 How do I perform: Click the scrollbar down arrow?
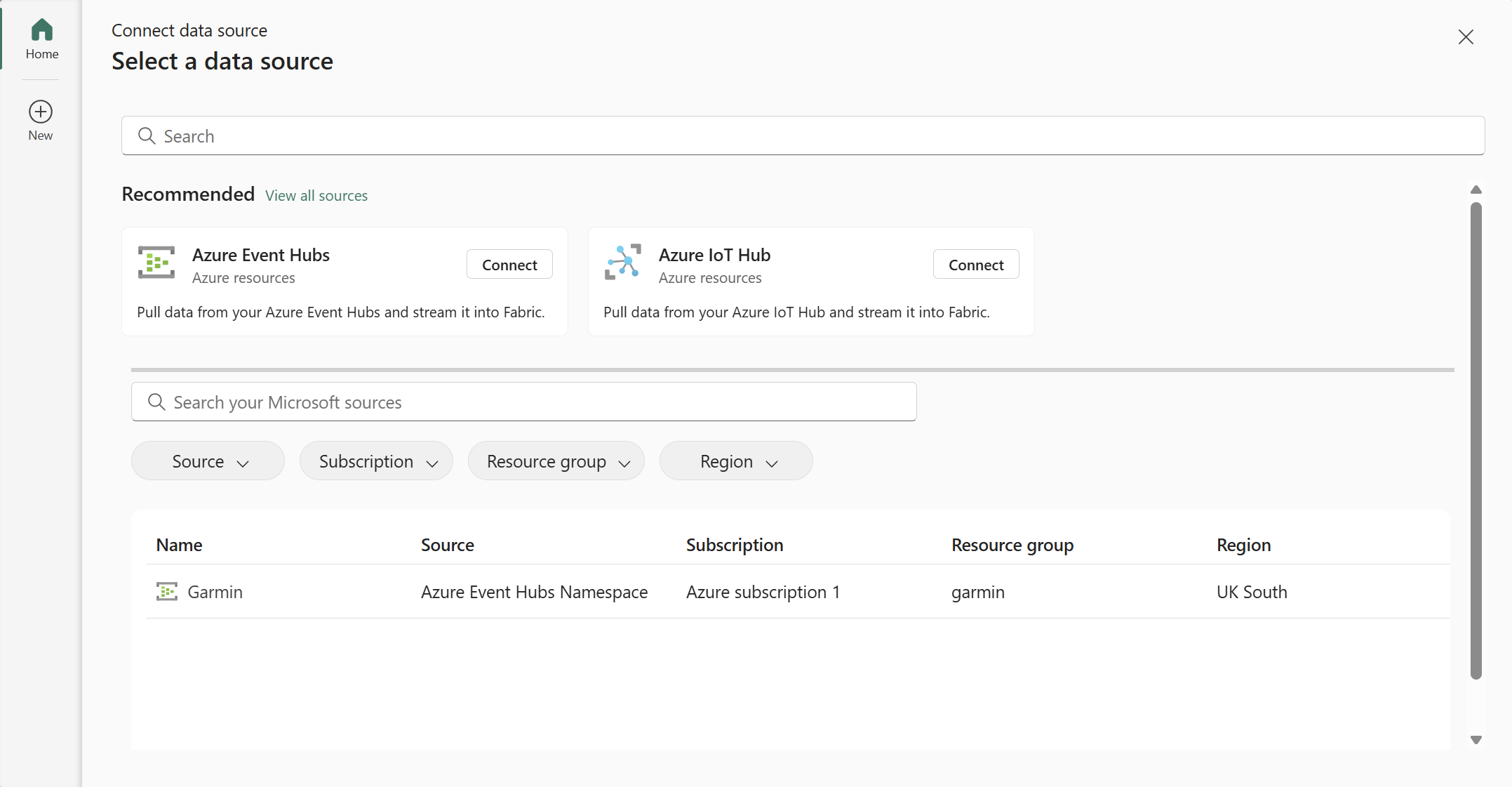tap(1476, 740)
